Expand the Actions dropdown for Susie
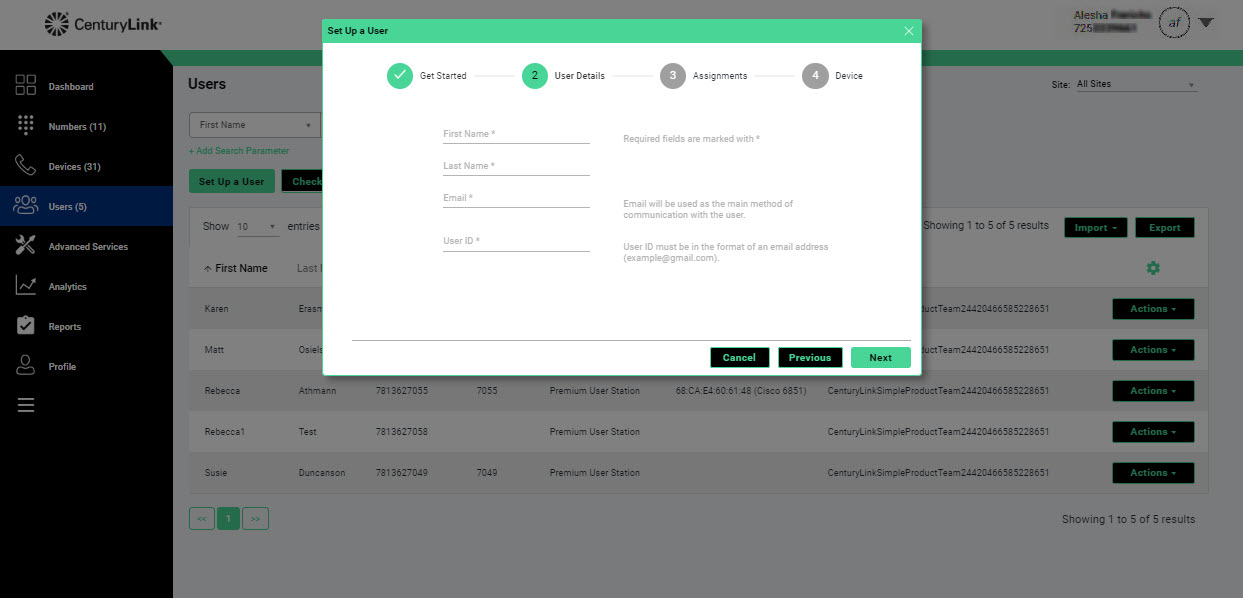The height and width of the screenshot is (598, 1243). pyautogui.click(x=1153, y=473)
